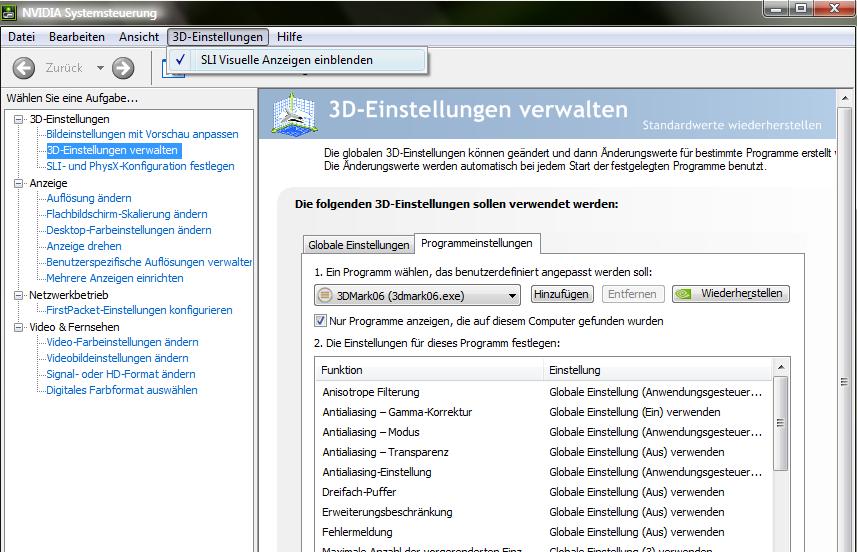The height and width of the screenshot is (552, 857).
Task: Open Flachbildschirm-Skalierung ändern
Action: pyautogui.click(x=127, y=214)
